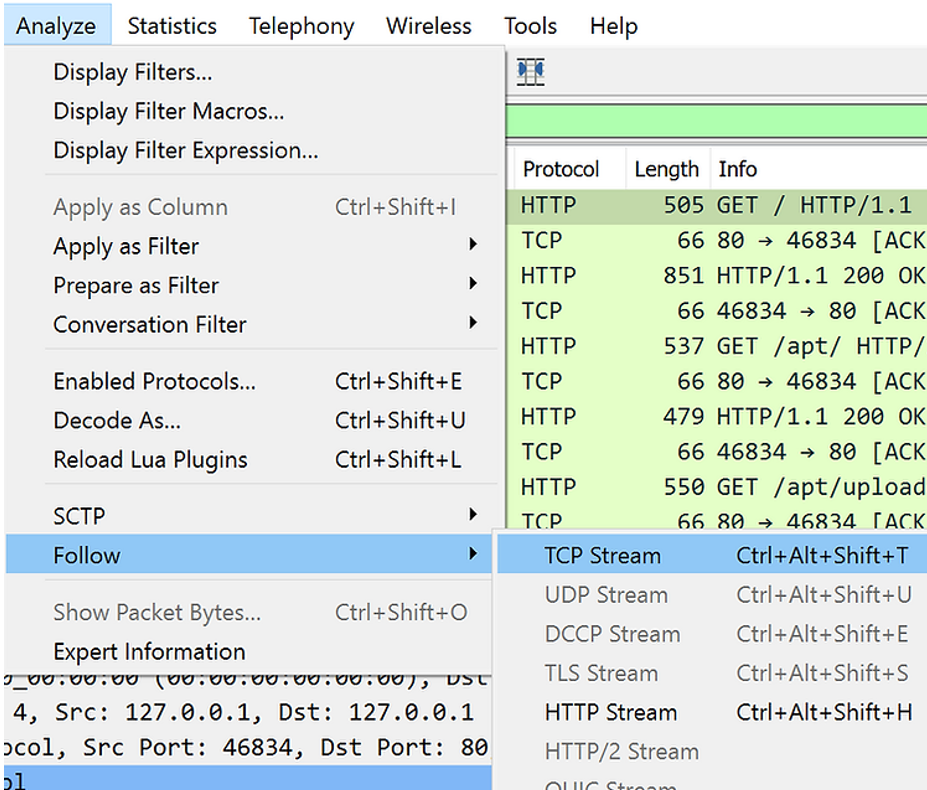Open the Wireless menu

[x=428, y=26]
